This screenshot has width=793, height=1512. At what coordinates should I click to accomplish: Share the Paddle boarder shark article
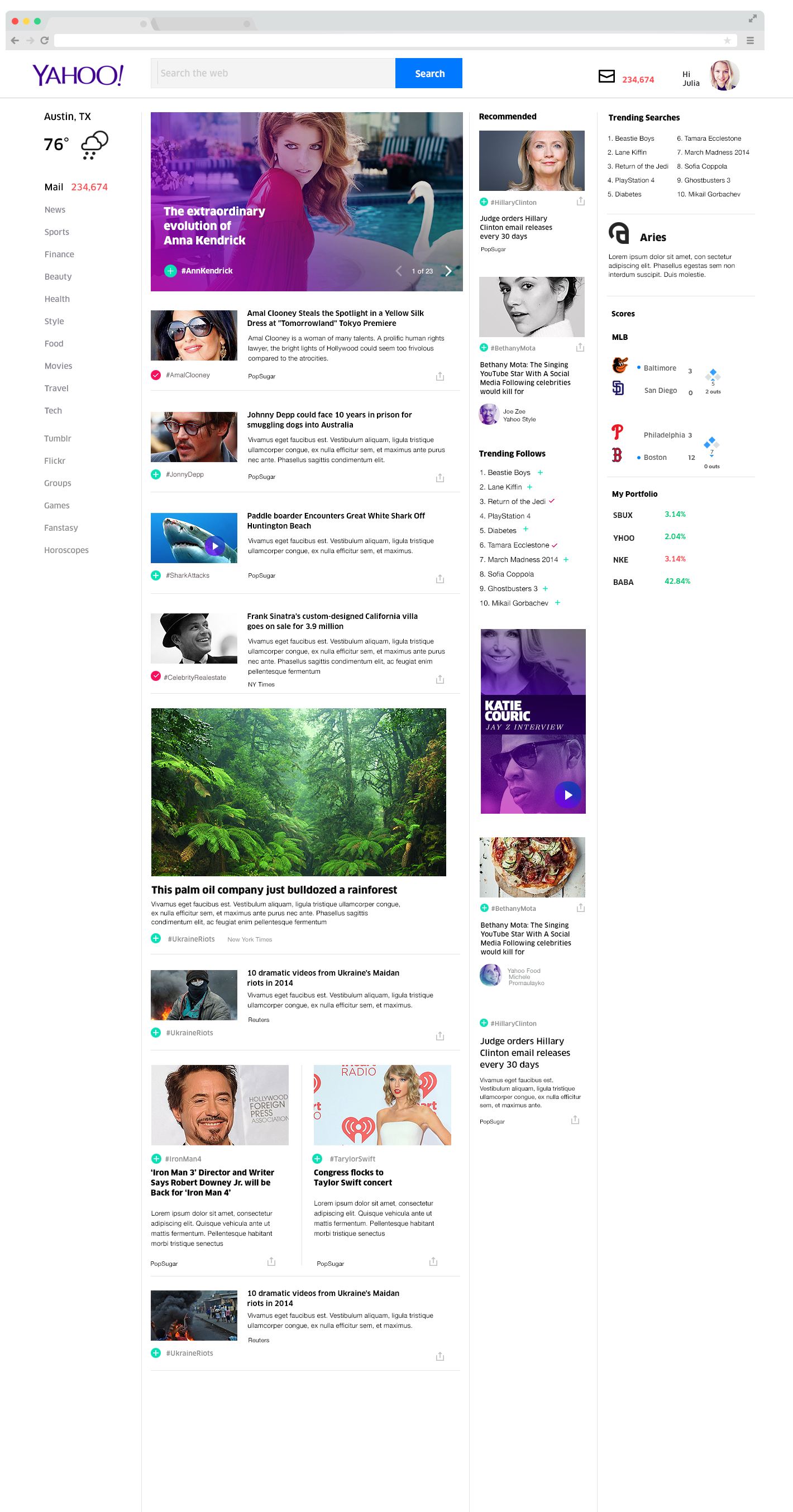click(440, 579)
